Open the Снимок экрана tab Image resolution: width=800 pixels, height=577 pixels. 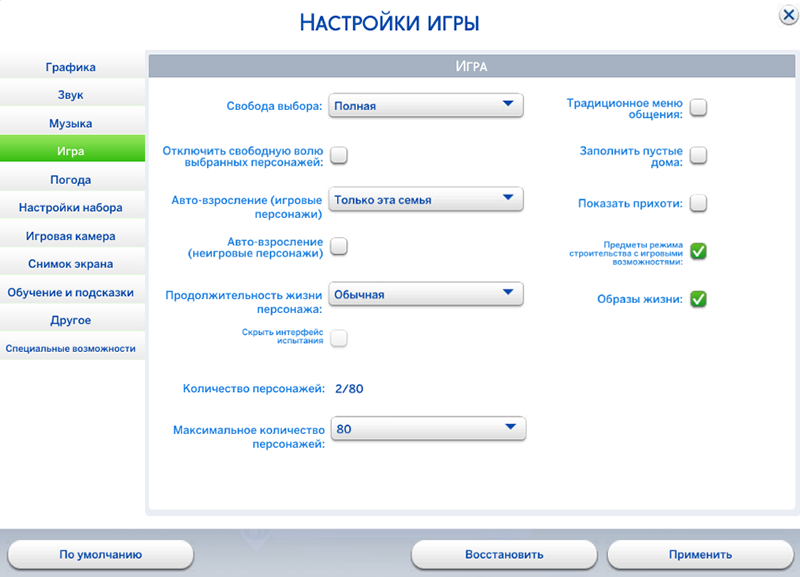(71, 264)
